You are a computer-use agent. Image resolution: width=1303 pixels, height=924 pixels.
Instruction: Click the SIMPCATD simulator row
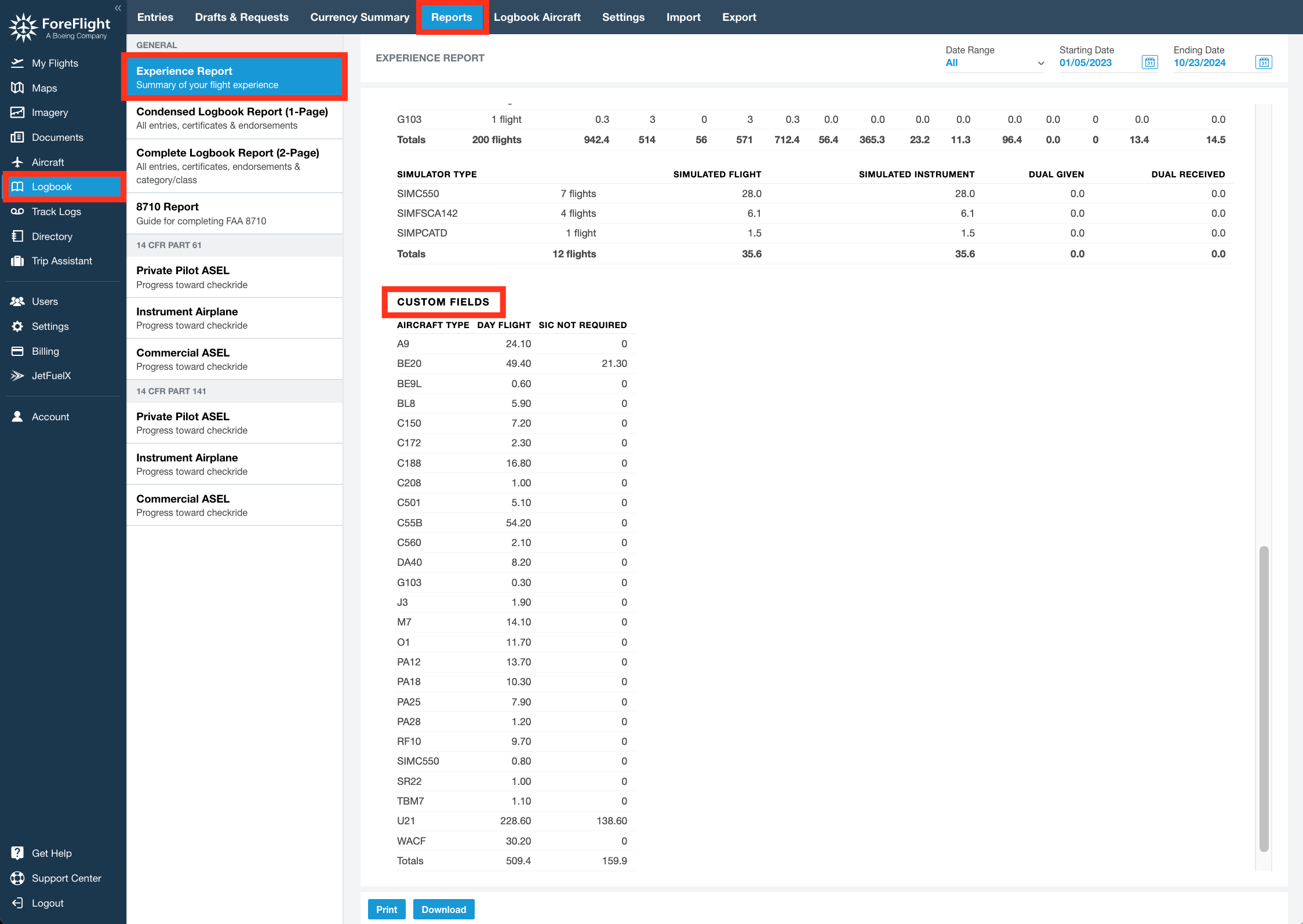pyautogui.click(x=815, y=233)
